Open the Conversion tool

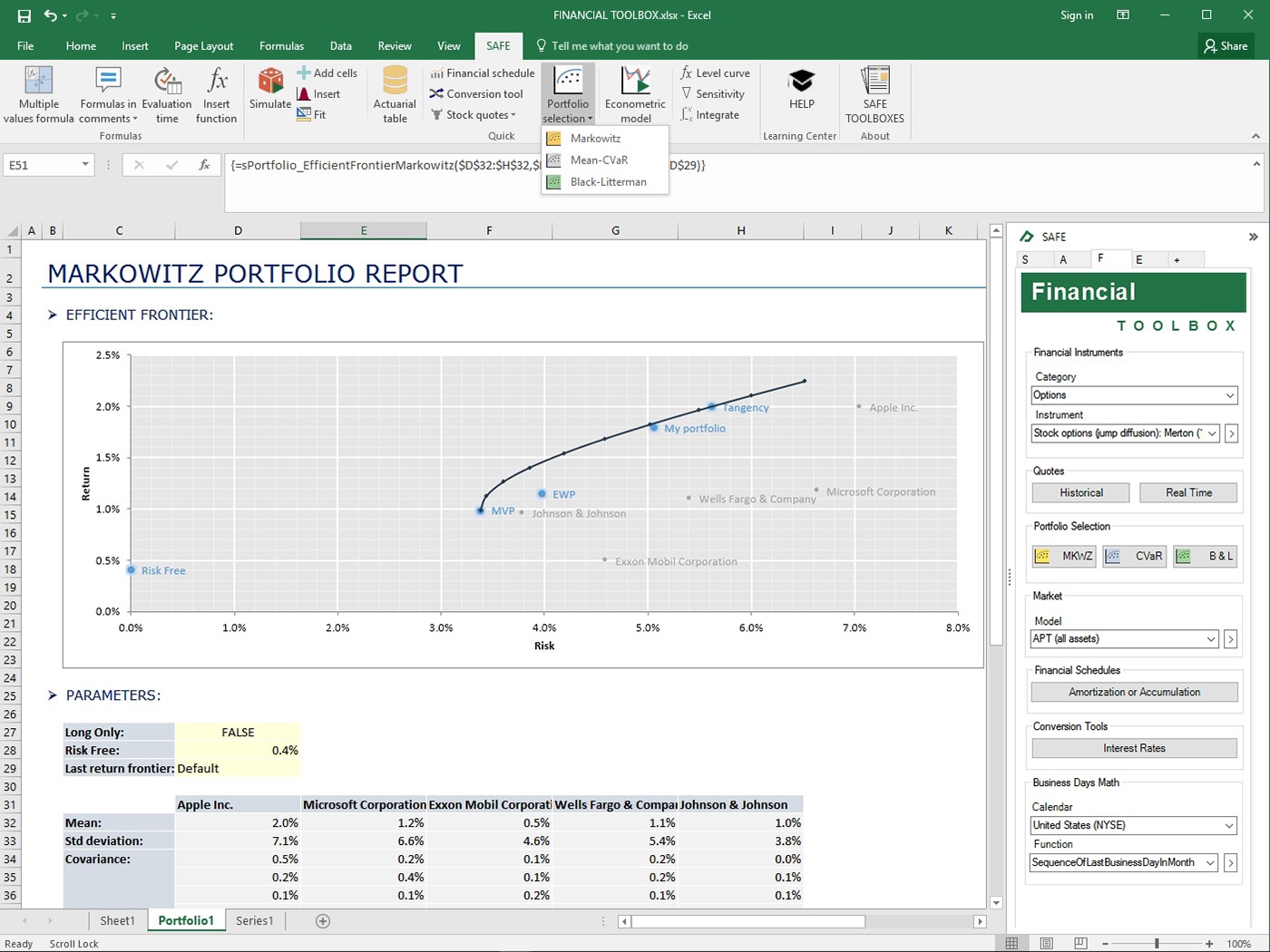(x=476, y=94)
